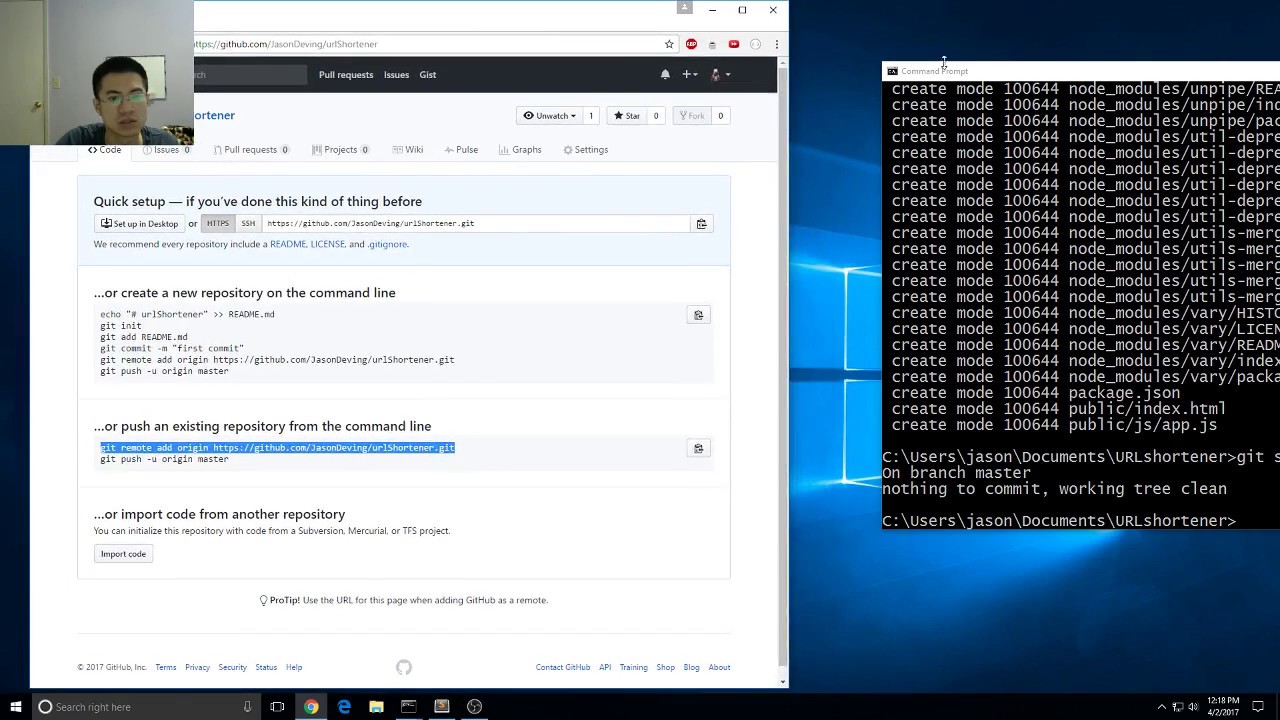Go to Gist in GitHub header
The width and height of the screenshot is (1280, 720).
point(428,75)
